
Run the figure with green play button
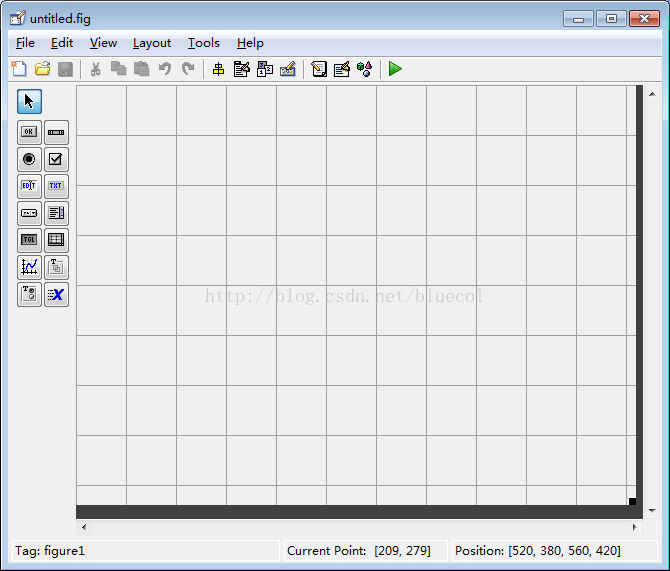tap(395, 69)
